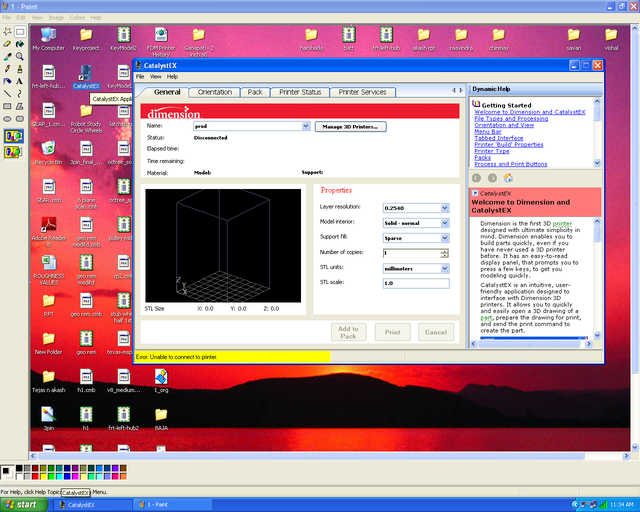Image resolution: width=640 pixels, height=512 pixels.
Task: Switch to the Orientation tab
Action: pos(215,92)
